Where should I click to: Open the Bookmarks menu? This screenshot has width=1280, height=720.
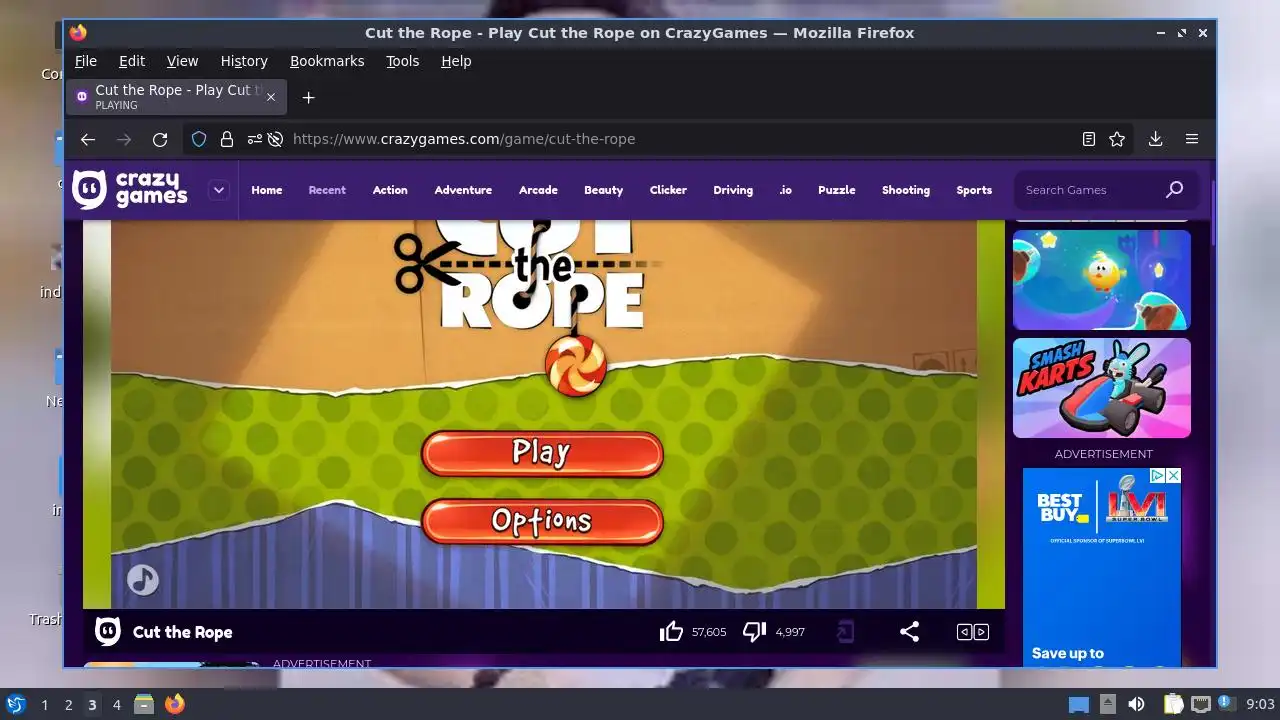[327, 61]
